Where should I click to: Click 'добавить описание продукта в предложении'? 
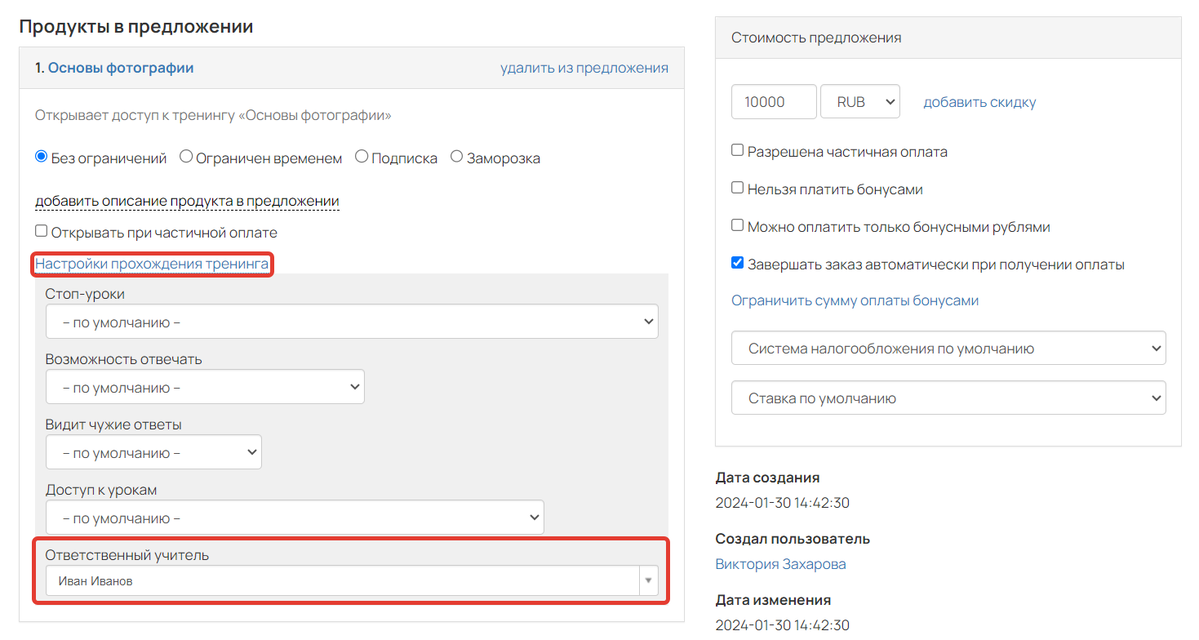pyautogui.click(x=187, y=201)
